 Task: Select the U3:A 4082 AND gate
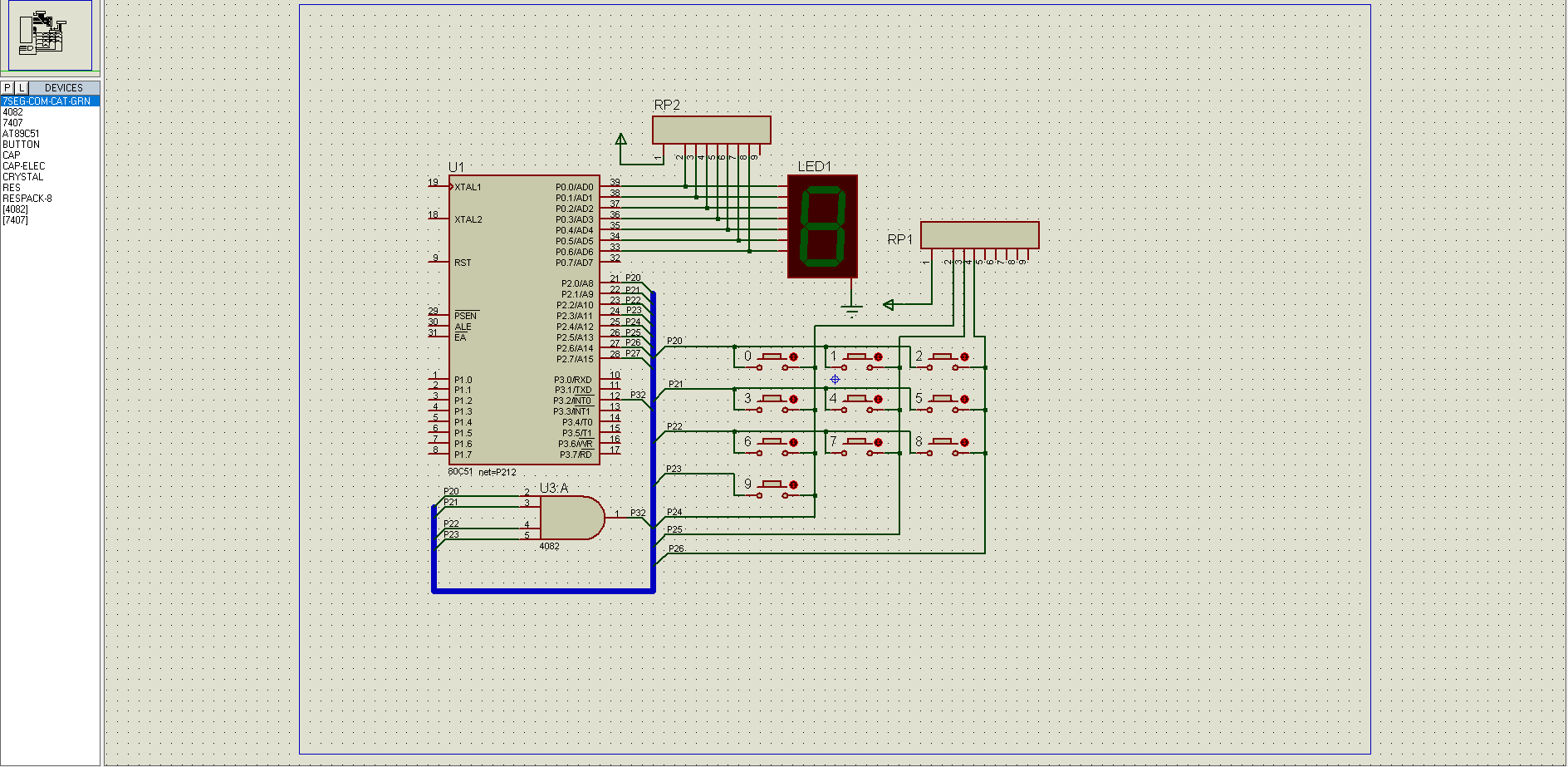pos(571,518)
